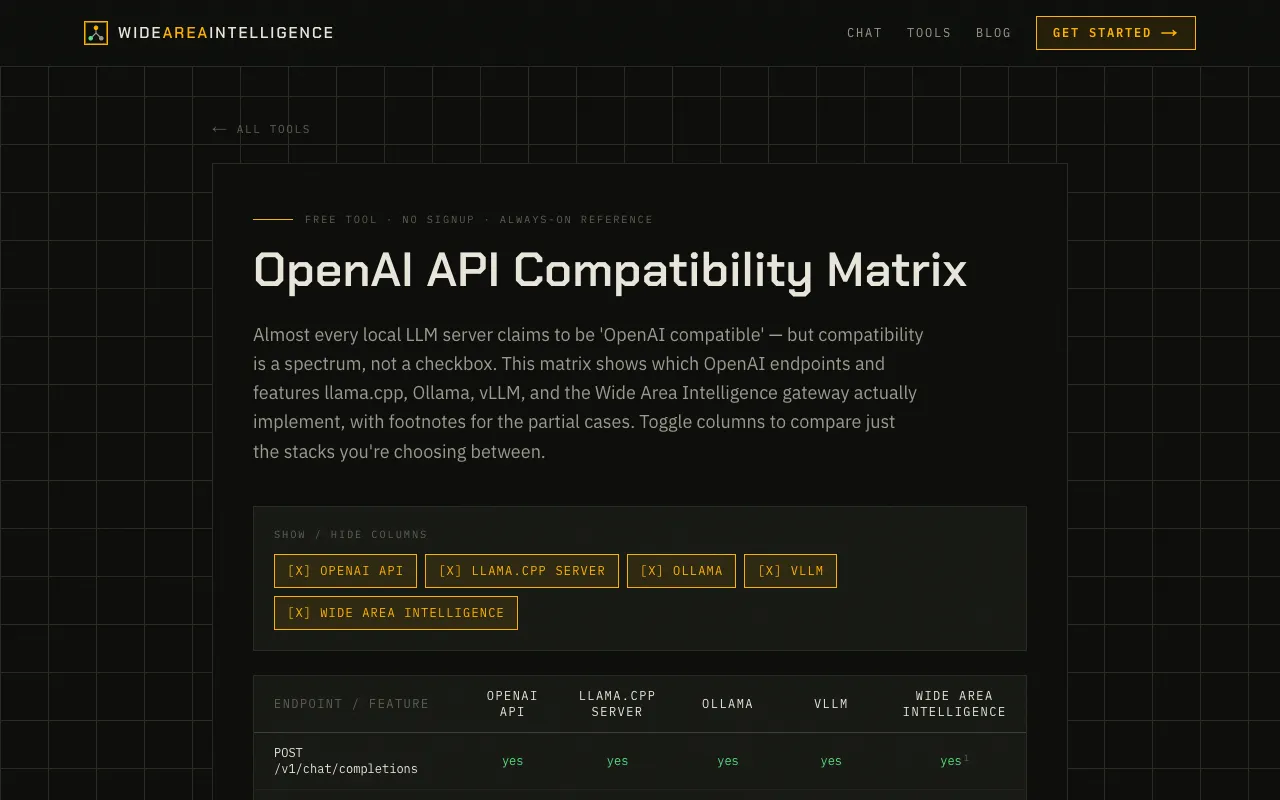Click the ENDPOINT / FEATURE column header
Viewport: 1280px width, 800px height.
coord(351,704)
